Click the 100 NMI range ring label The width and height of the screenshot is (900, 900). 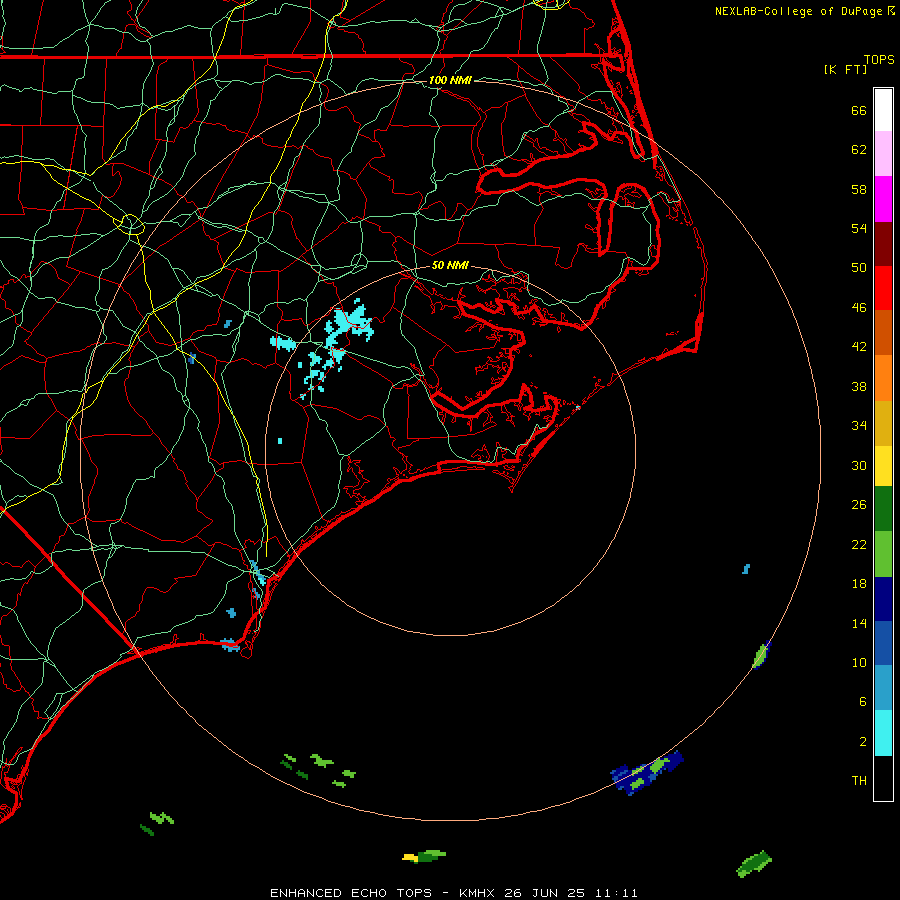pyautogui.click(x=450, y=80)
